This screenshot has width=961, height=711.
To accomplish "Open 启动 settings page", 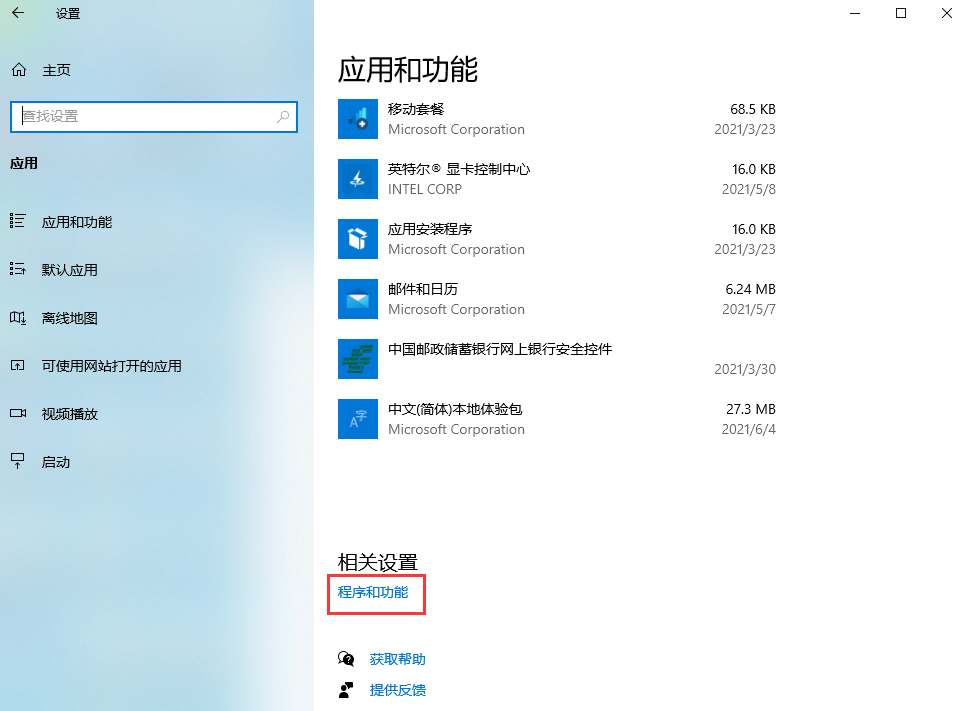I will click(x=56, y=462).
